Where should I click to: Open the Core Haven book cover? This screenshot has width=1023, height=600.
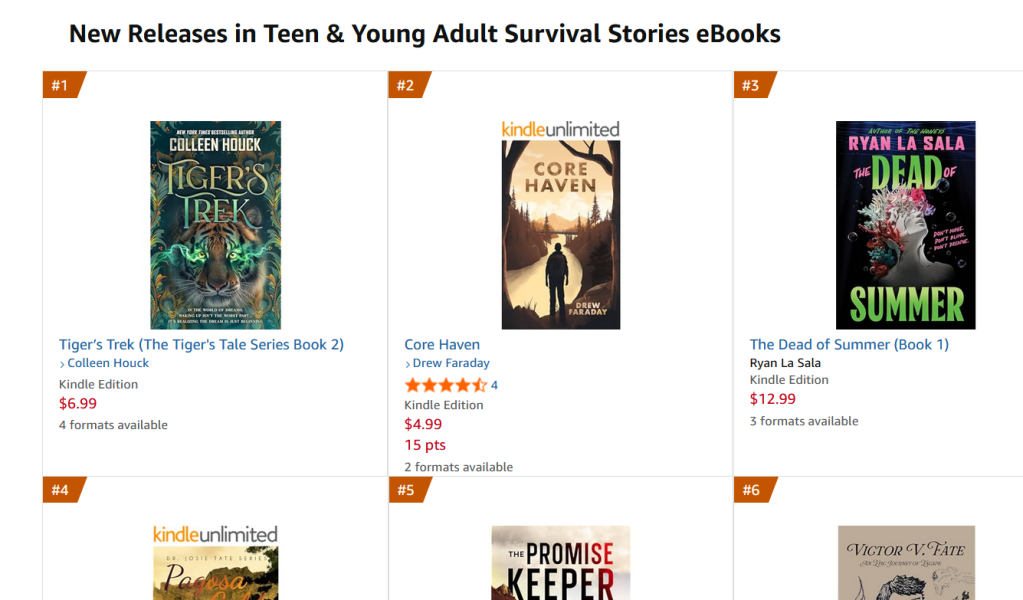(x=560, y=235)
